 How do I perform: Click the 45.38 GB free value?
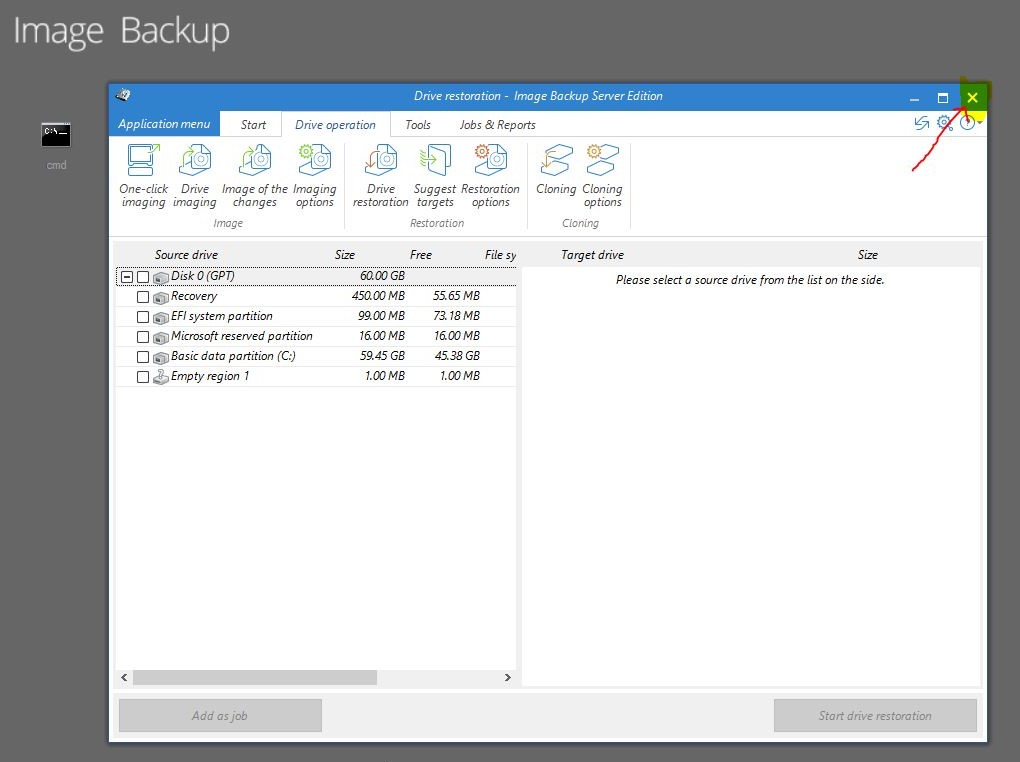tap(457, 356)
